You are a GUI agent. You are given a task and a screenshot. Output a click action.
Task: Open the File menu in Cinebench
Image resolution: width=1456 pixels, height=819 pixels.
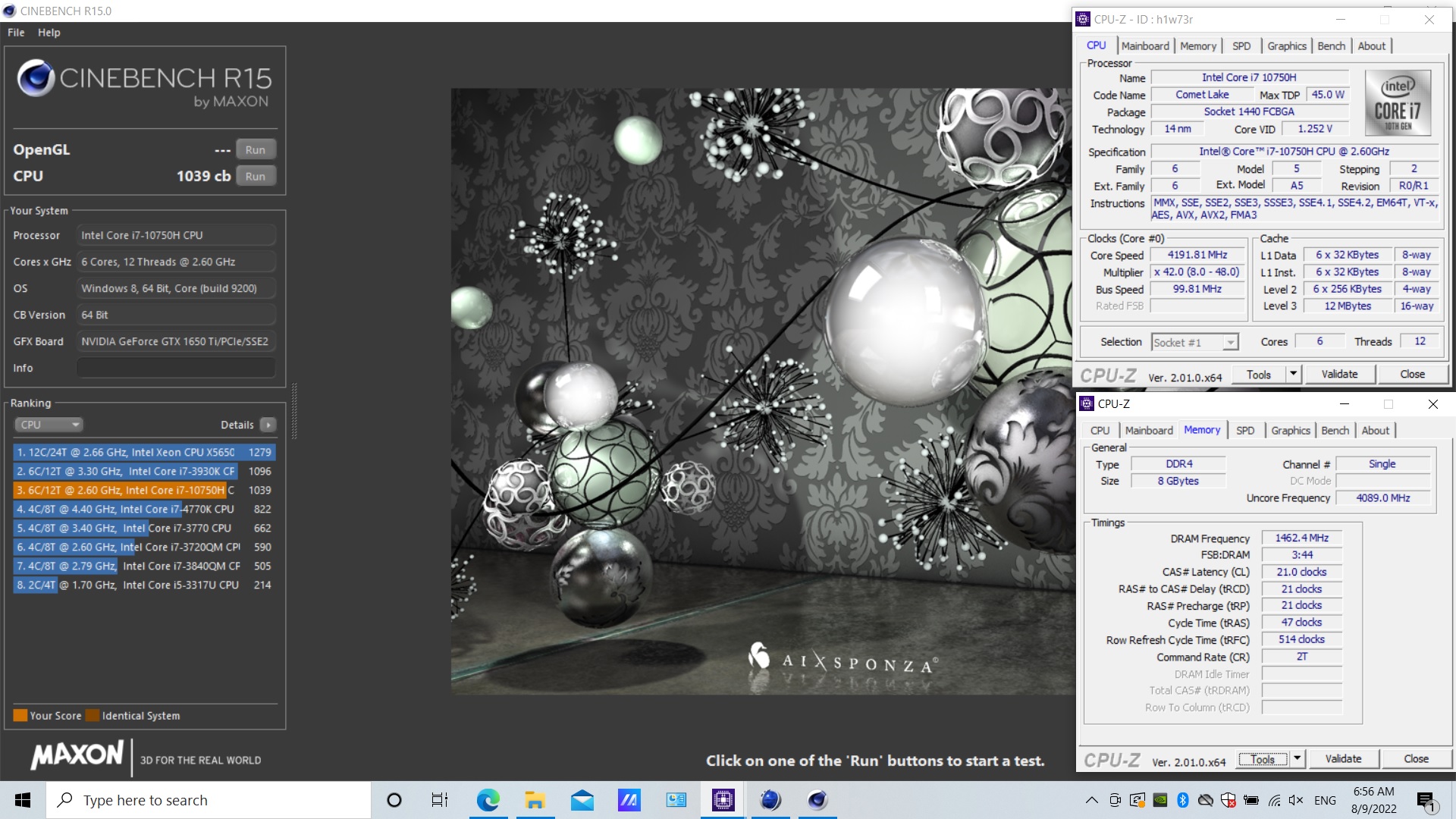click(16, 33)
